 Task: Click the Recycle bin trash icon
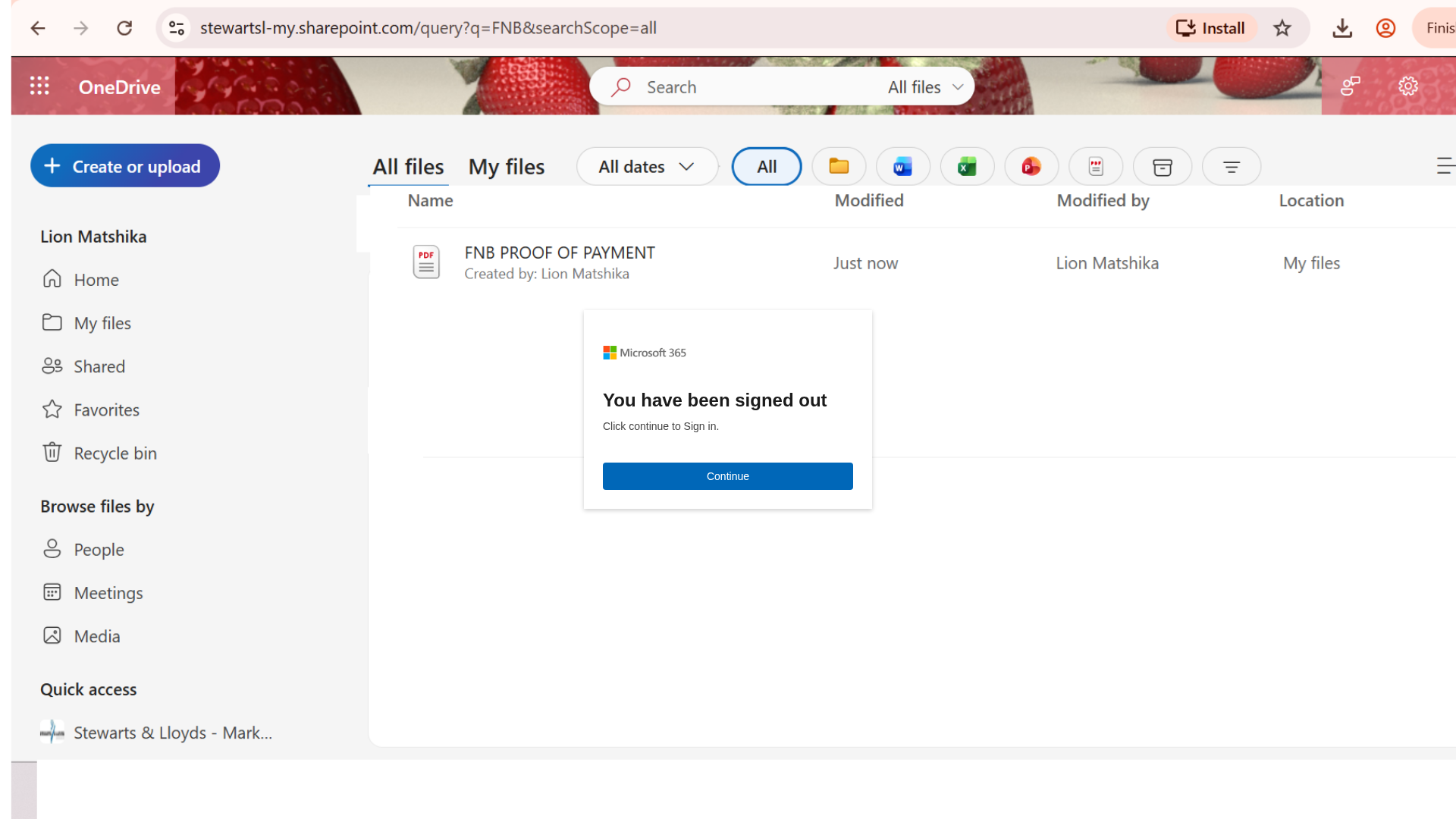pyautogui.click(x=52, y=452)
